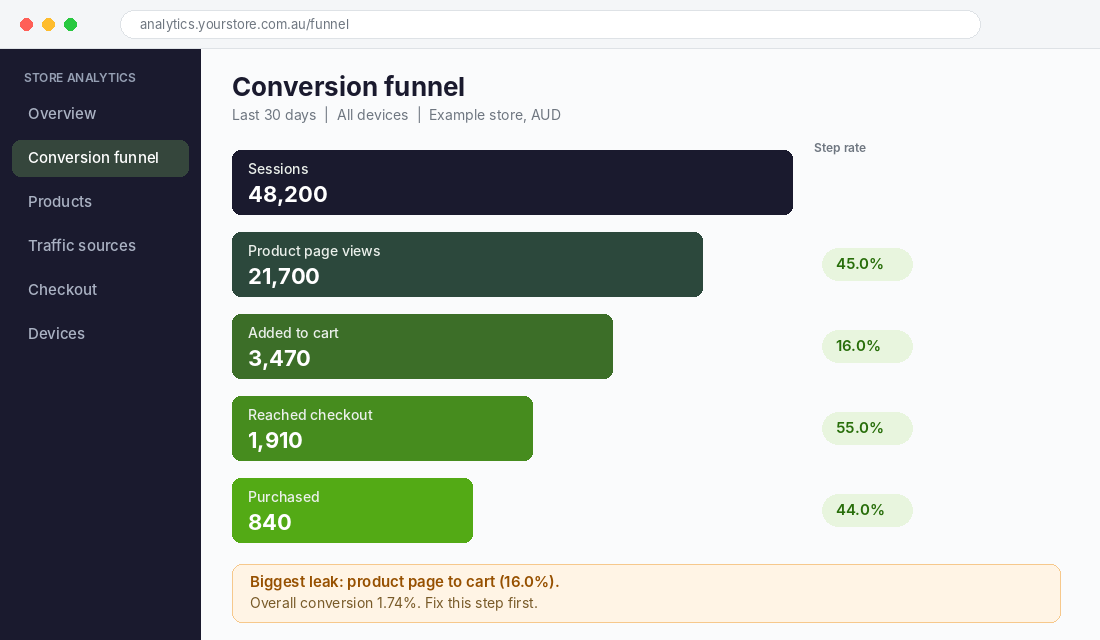The width and height of the screenshot is (1100, 640).
Task: Click the 16.0% step rate badge
Action: (867, 347)
